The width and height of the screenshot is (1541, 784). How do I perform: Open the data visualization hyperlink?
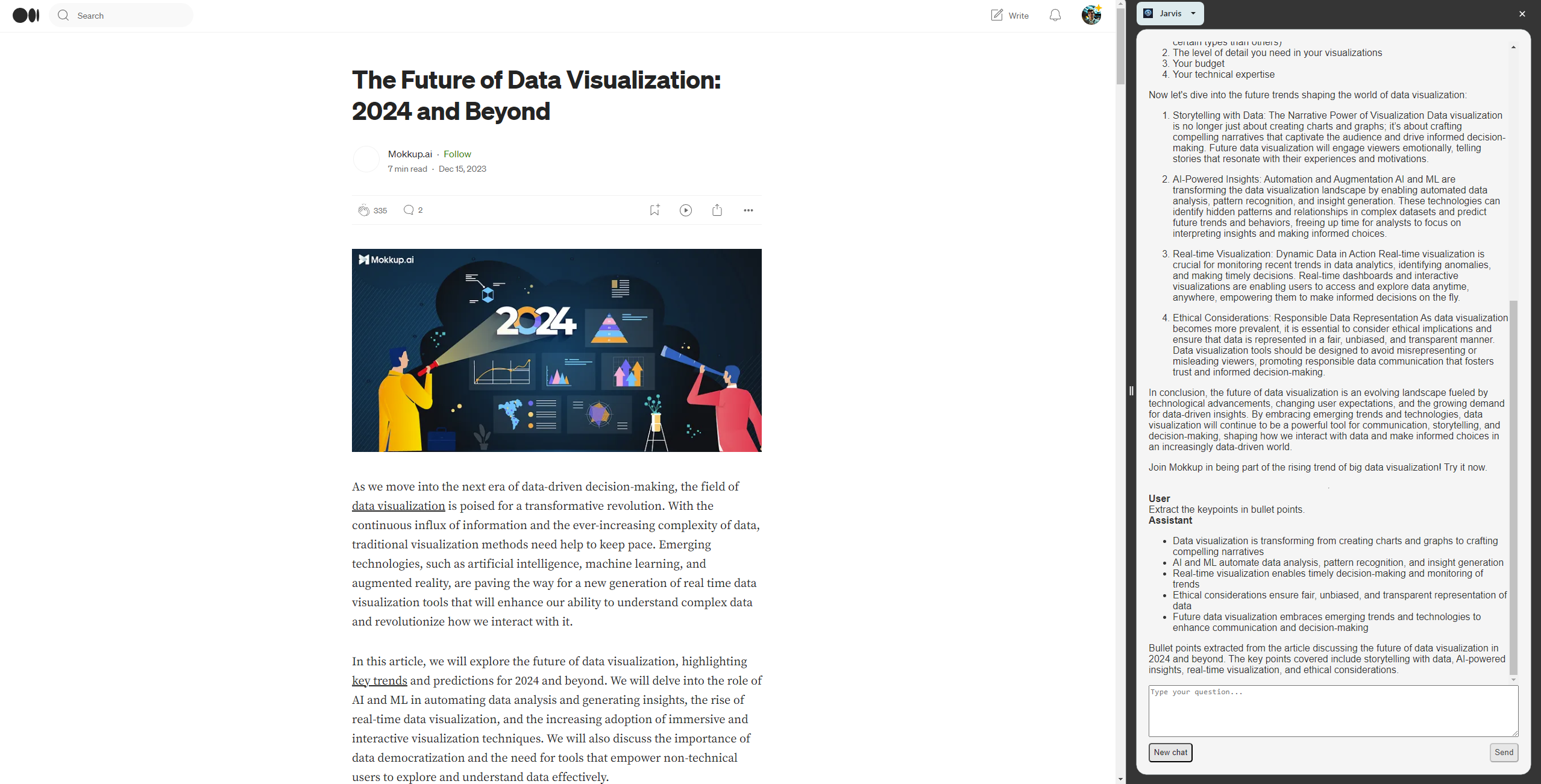click(x=398, y=506)
